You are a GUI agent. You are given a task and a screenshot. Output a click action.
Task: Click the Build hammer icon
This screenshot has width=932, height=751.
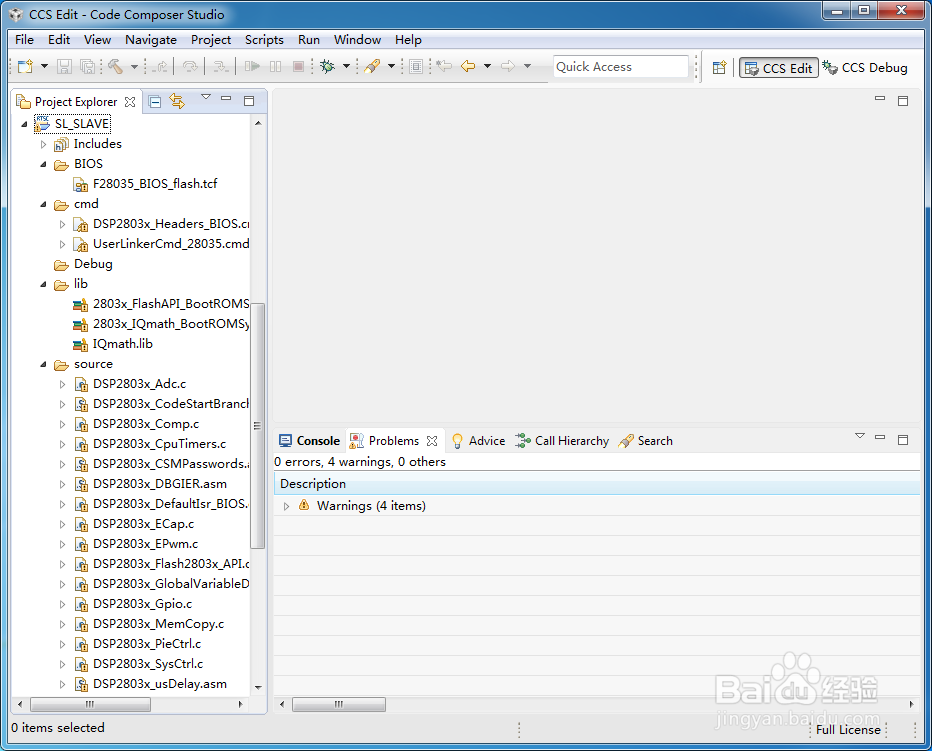pos(115,67)
